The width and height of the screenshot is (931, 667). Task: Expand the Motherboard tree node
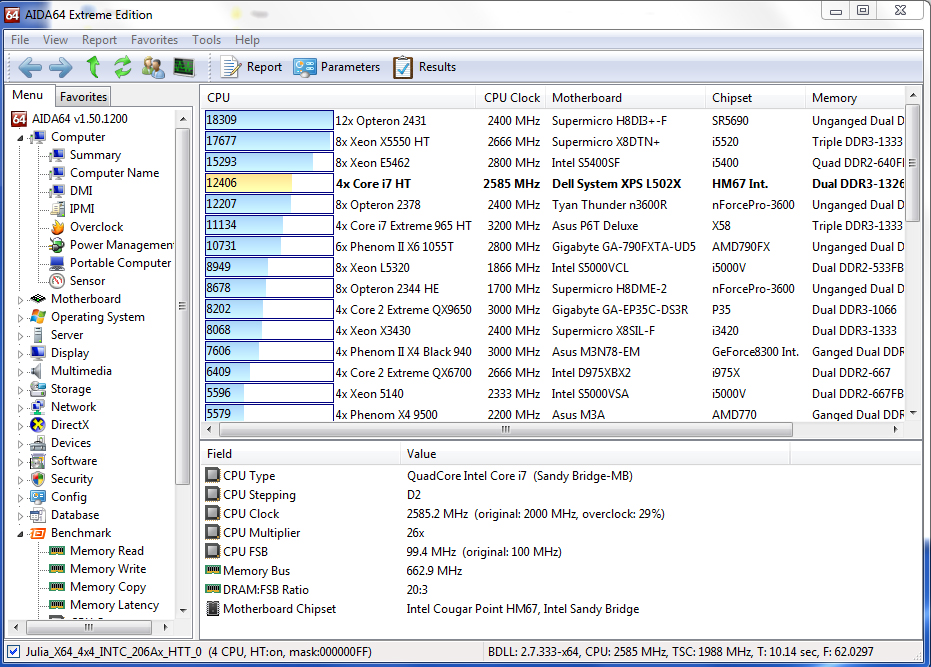[x=20, y=300]
